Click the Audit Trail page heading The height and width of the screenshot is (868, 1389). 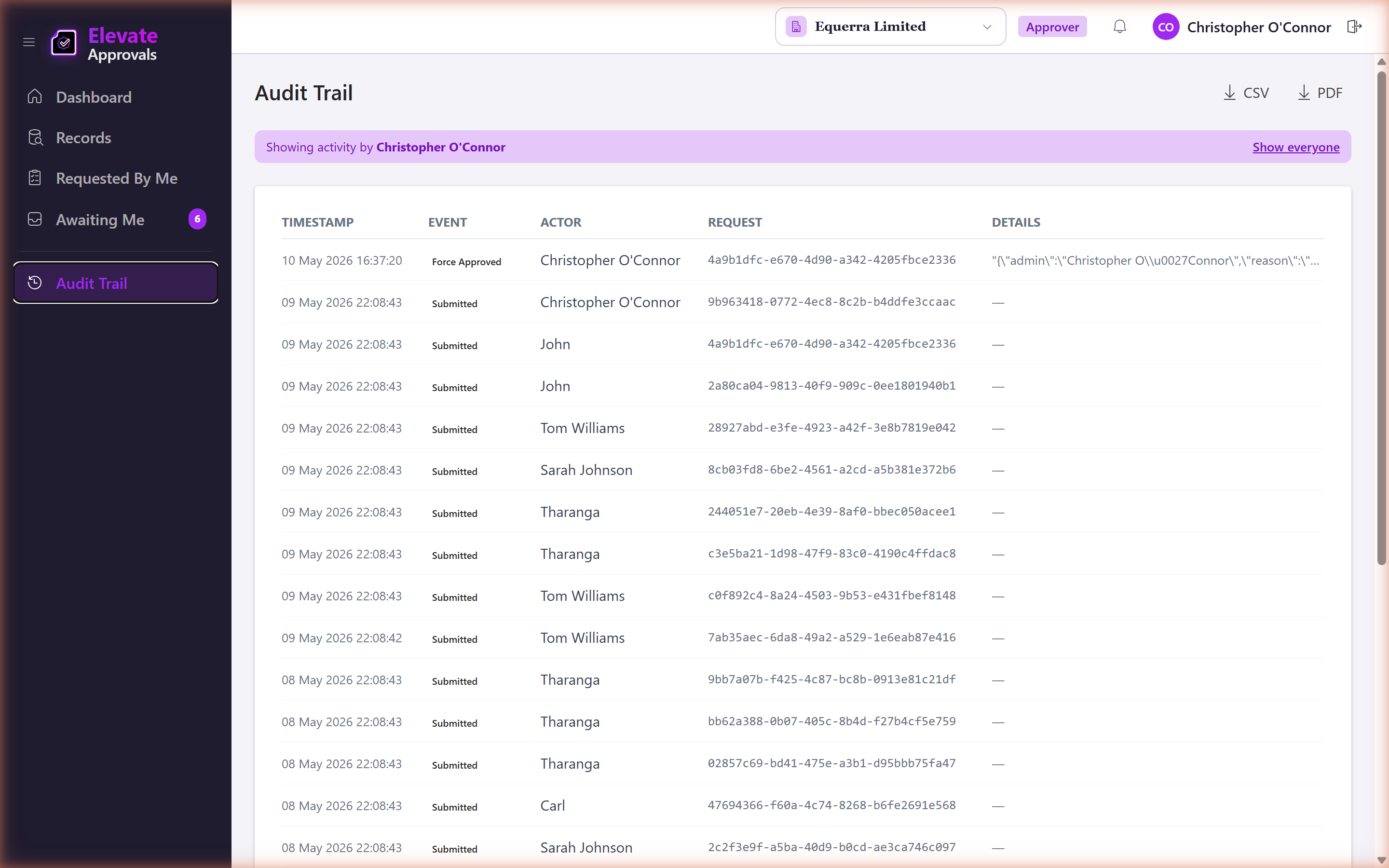tap(304, 93)
